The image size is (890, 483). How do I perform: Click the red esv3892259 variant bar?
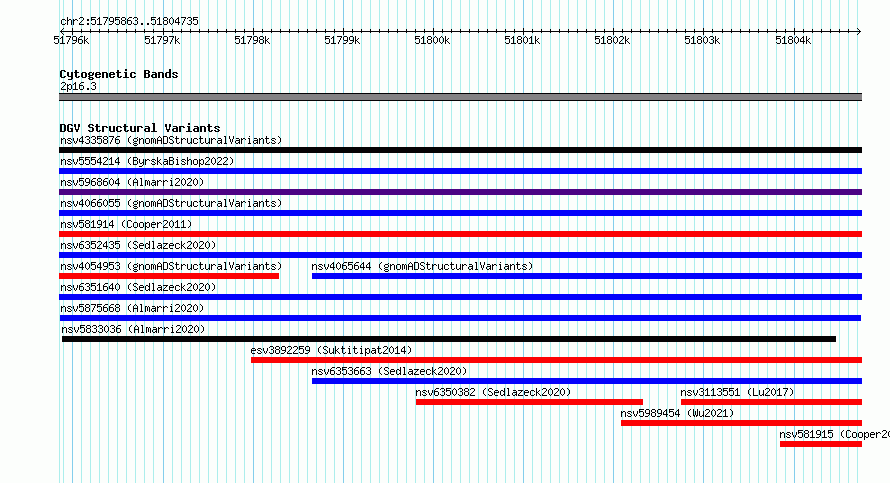tap(556, 360)
